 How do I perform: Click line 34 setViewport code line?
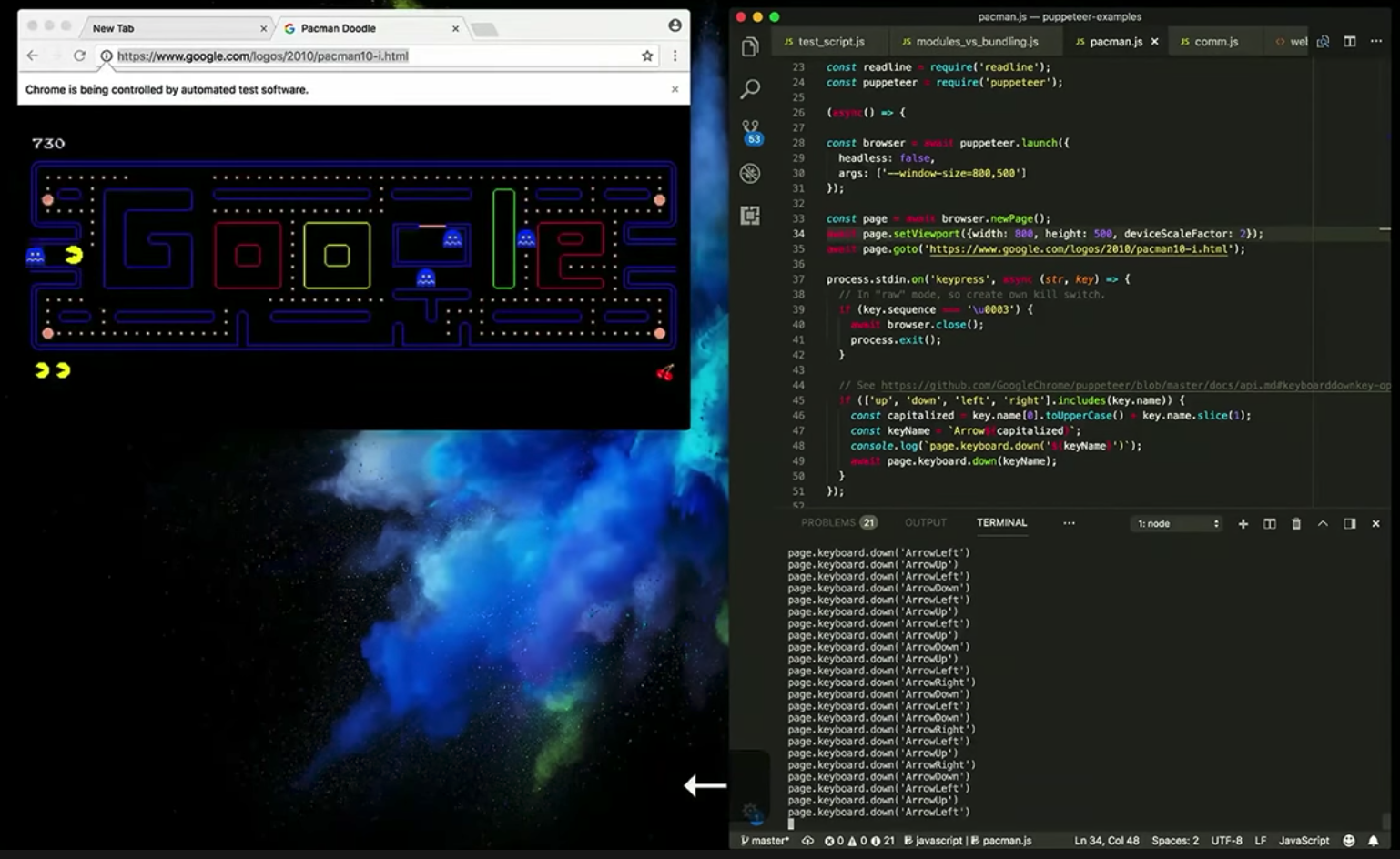[x=1045, y=234]
